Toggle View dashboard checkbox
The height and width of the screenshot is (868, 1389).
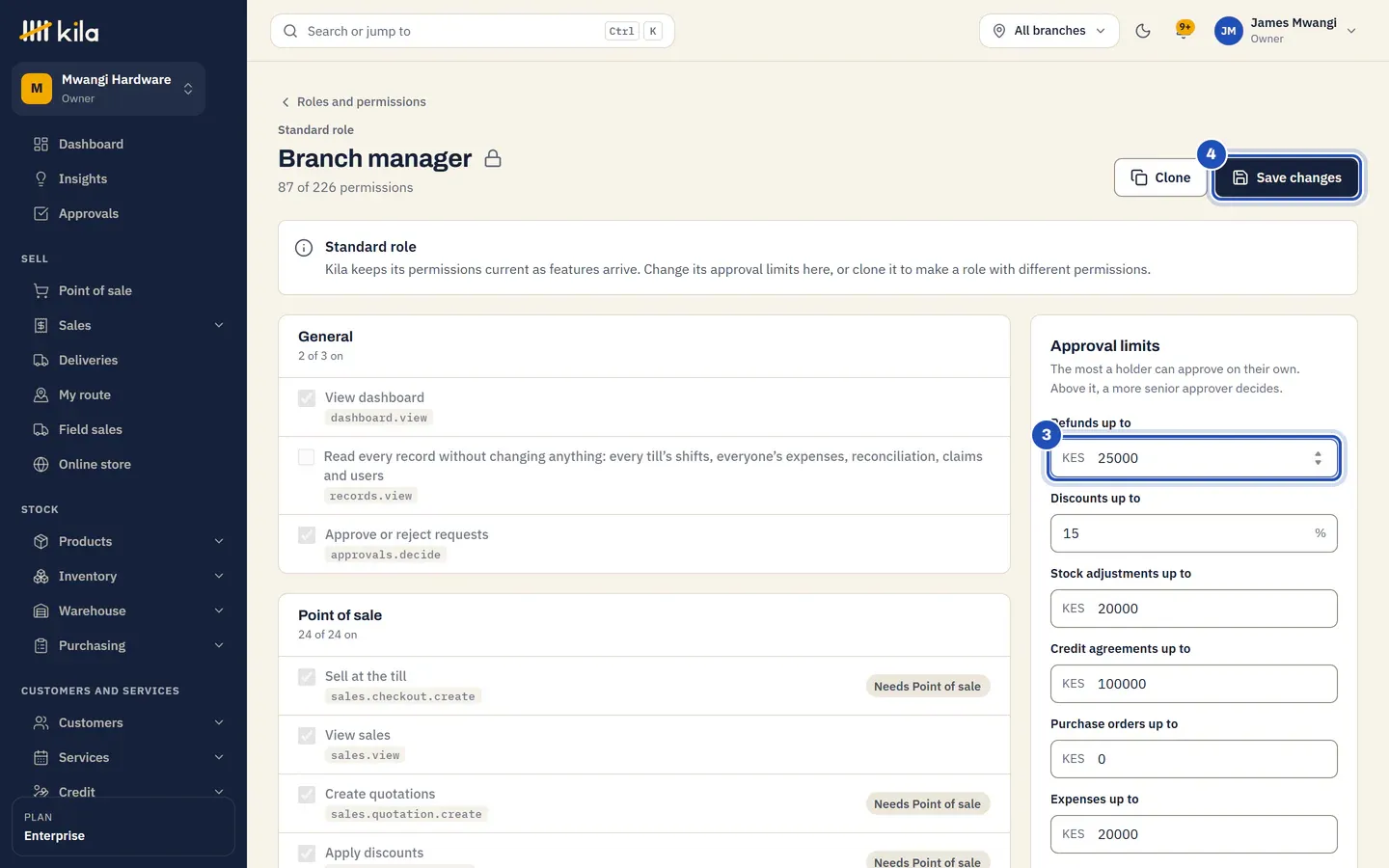(x=307, y=397)
